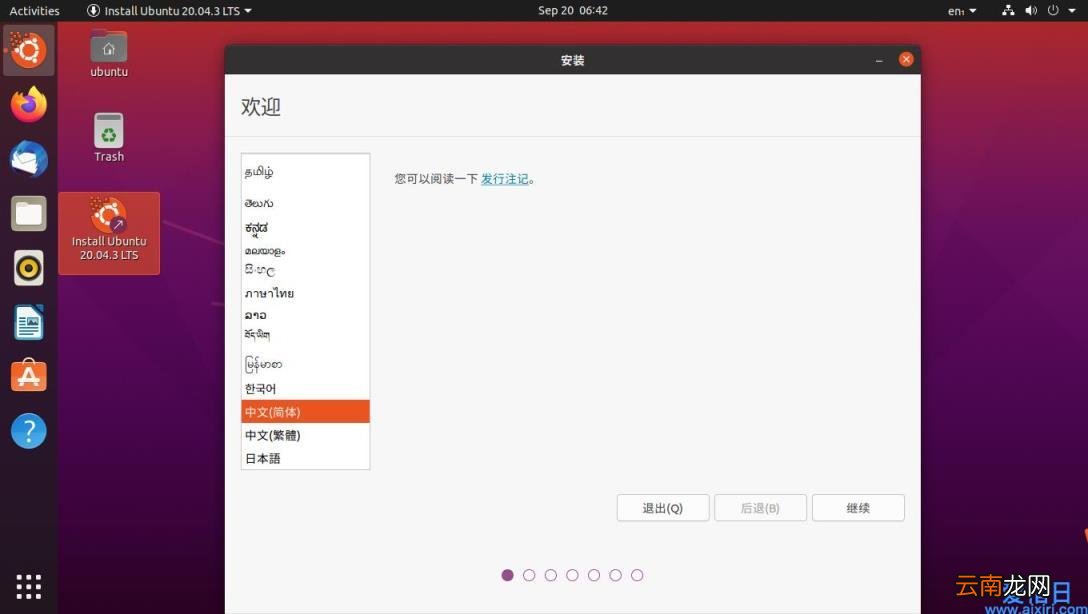Select தமிழ் in the language list
Image resolution: width=1088 pixels, height=614 pixels.
coord(305,171)
